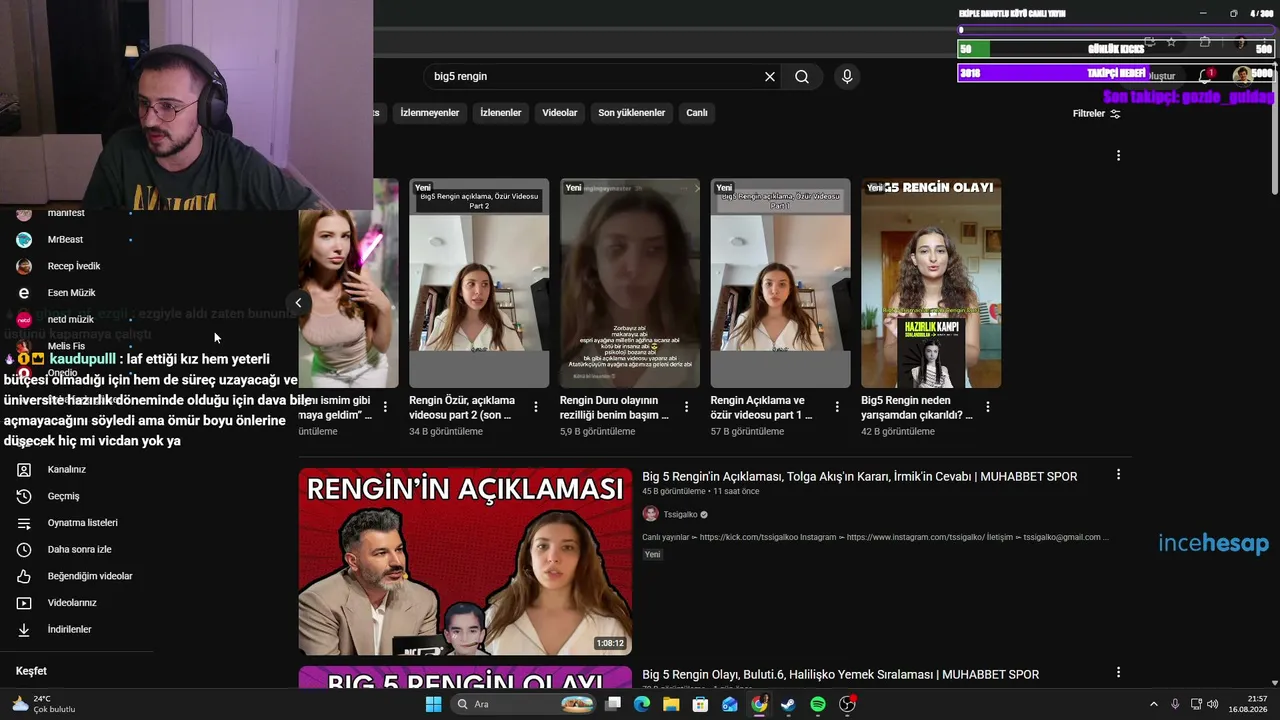Click the '45 B görüntüleme • 11 saat önce' text

[700, 492]
